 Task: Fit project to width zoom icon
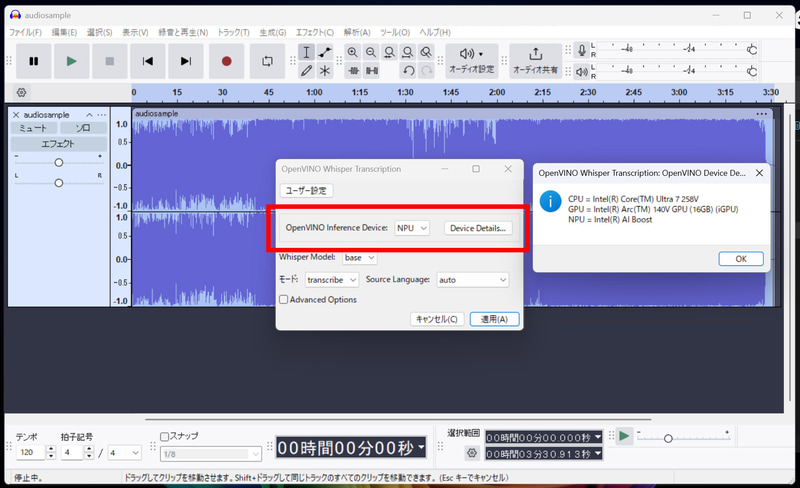[408, 52]
